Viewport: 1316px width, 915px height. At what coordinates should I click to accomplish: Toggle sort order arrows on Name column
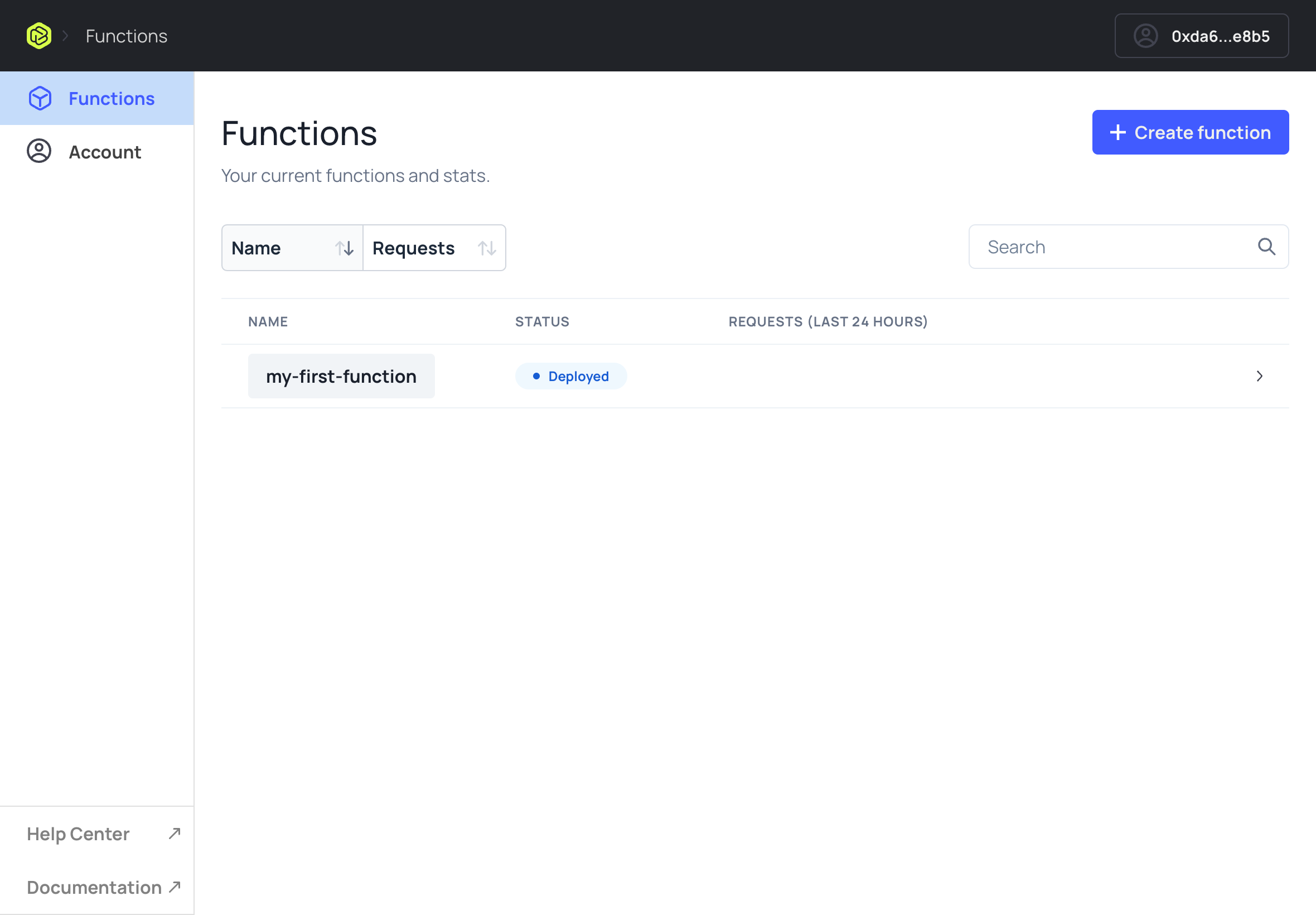pos(345,248)
